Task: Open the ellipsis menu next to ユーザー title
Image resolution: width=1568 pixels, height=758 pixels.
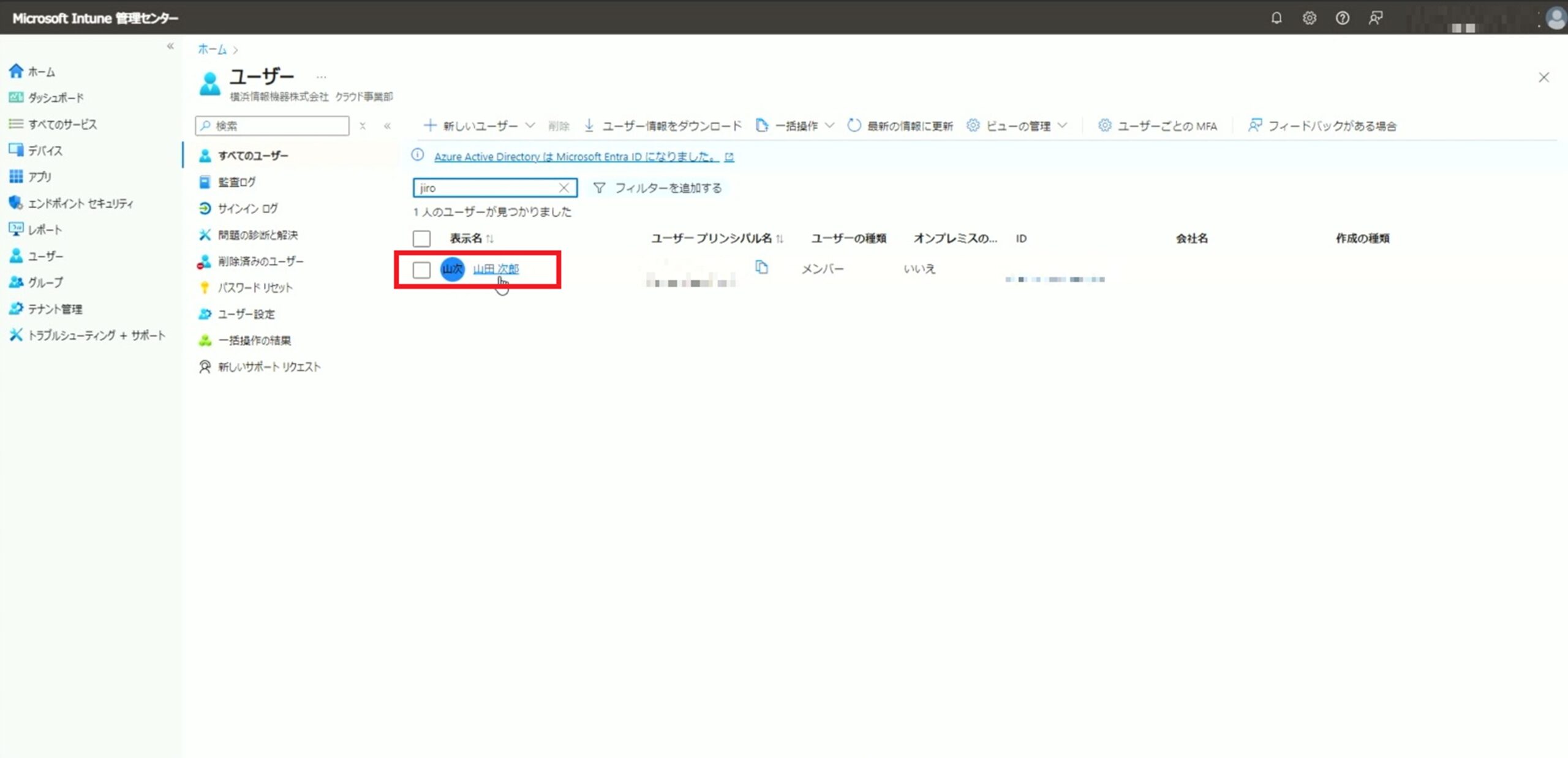Action: [321, 77]
